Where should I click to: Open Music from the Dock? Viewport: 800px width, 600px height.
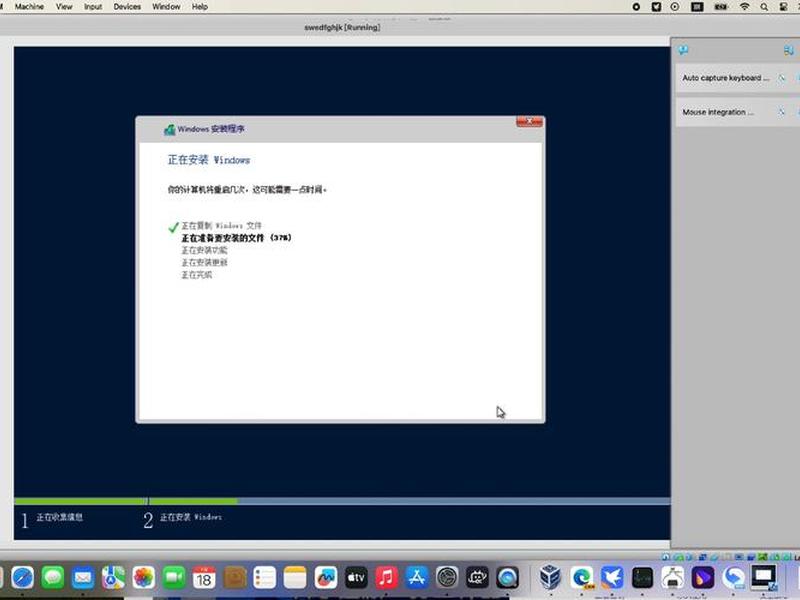tap(386, 578)
